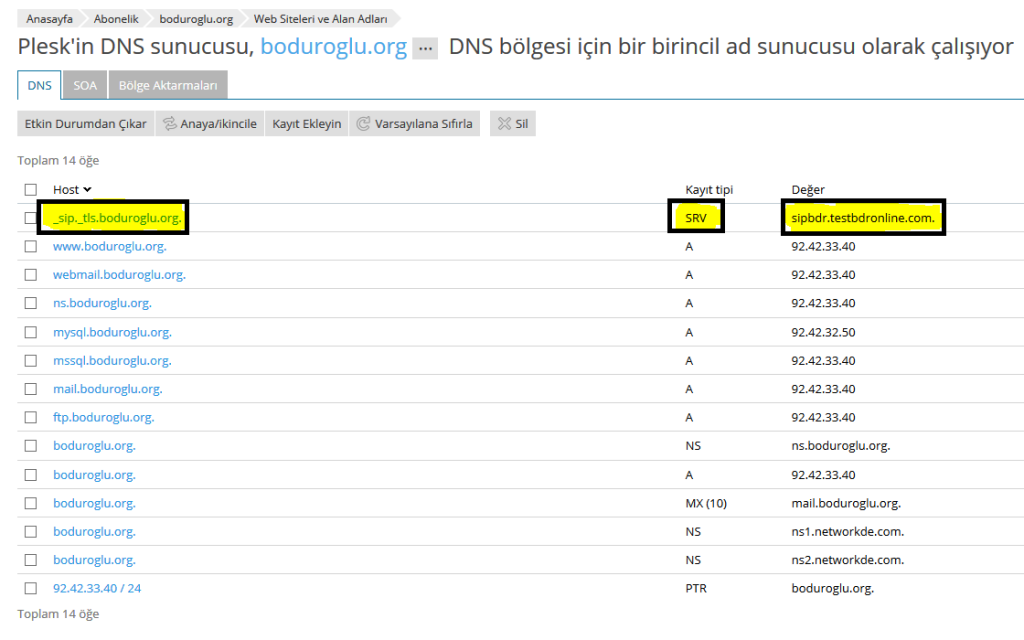Toggle the select-all checkbox in header
Image resolution: width=1024 pixels, height=640 pixels.
click(31, 190)
